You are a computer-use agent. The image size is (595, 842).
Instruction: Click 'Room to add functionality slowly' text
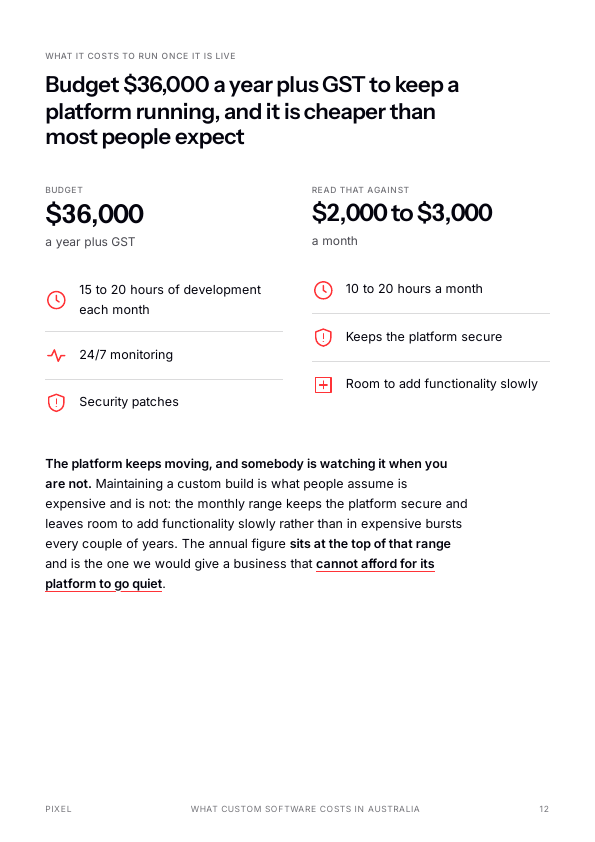(x=441, y=384)
